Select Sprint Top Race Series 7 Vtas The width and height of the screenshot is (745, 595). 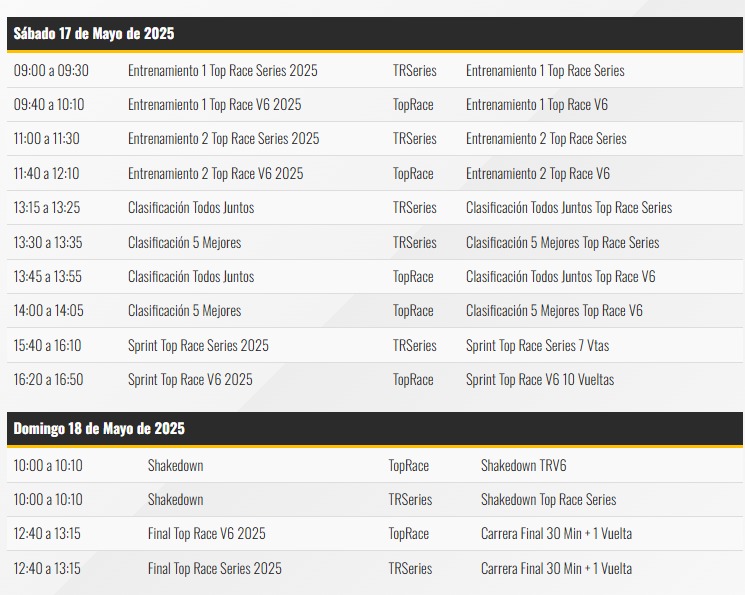click(537, 346)
